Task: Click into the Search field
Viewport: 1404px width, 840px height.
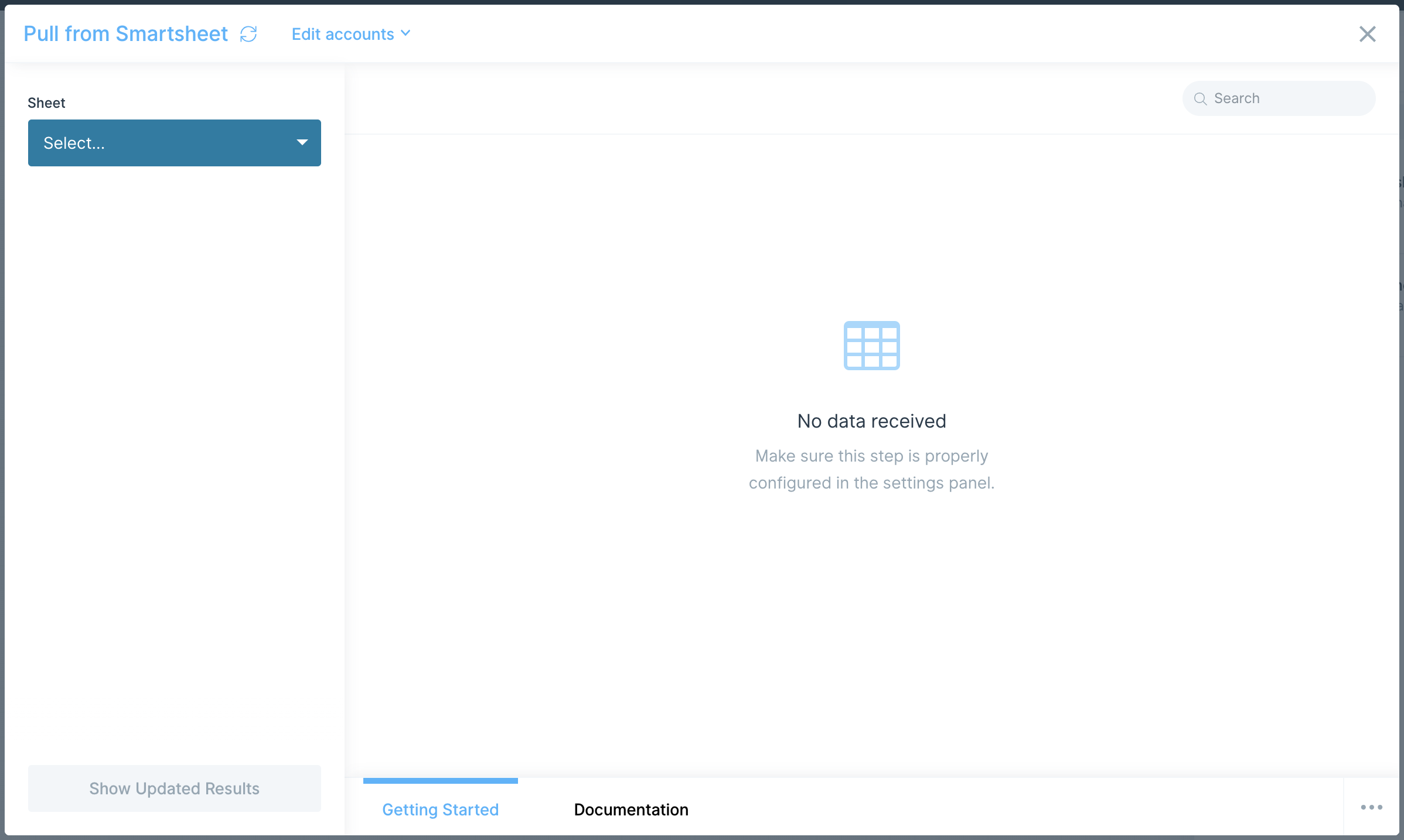Action: tap(1279, 98)
